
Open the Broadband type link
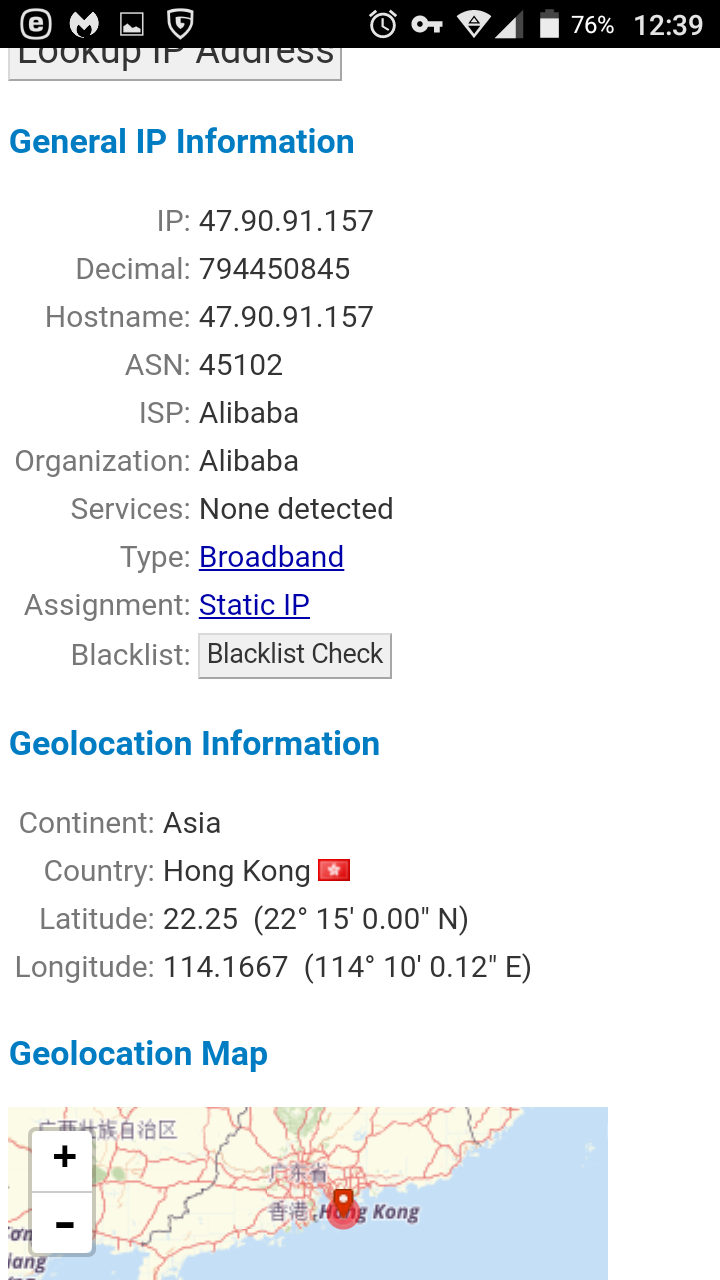(x=271, y=557)
